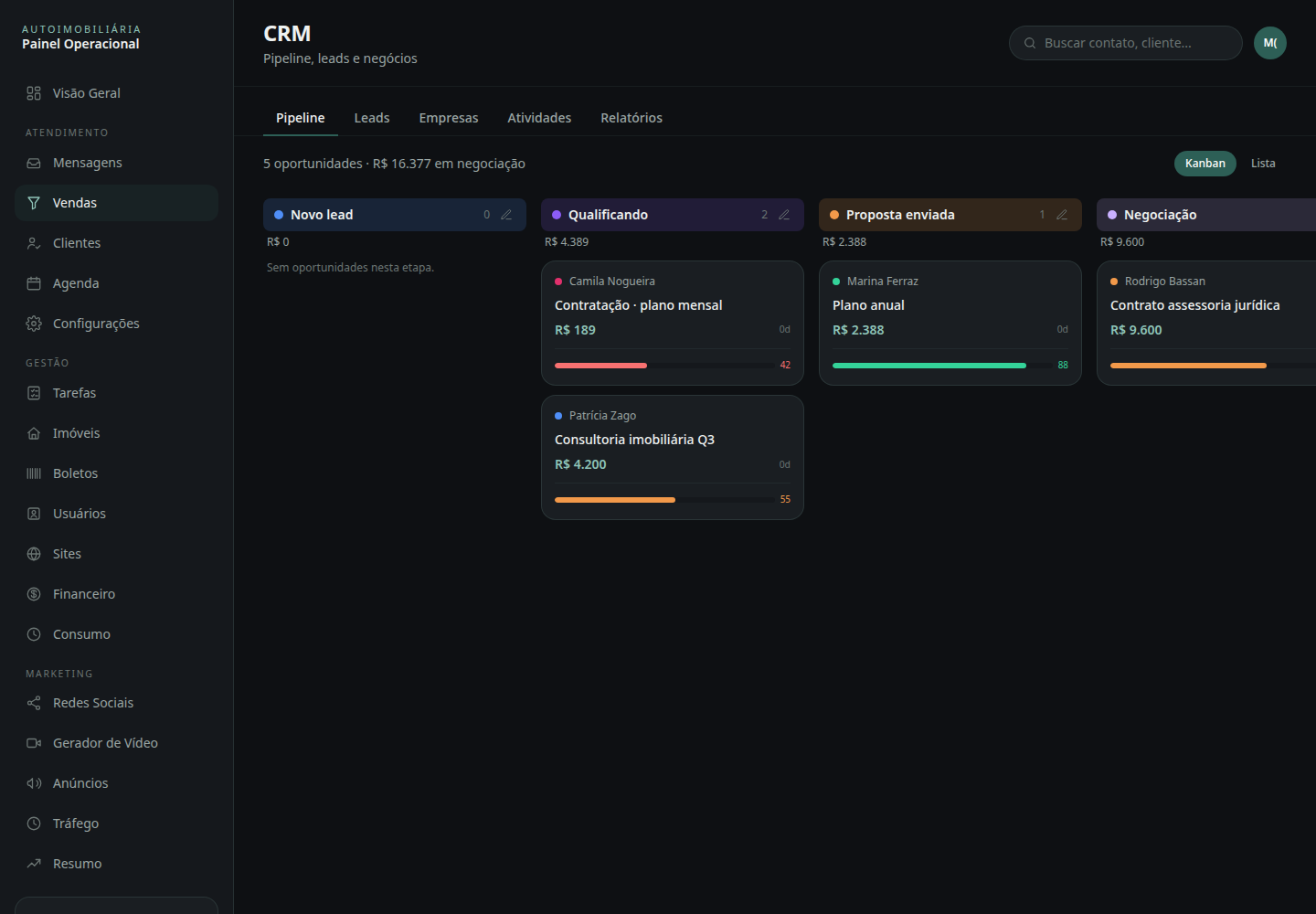Click the Patrícia Zago score bar
The image size is (1316, 914).
[664, 500]
